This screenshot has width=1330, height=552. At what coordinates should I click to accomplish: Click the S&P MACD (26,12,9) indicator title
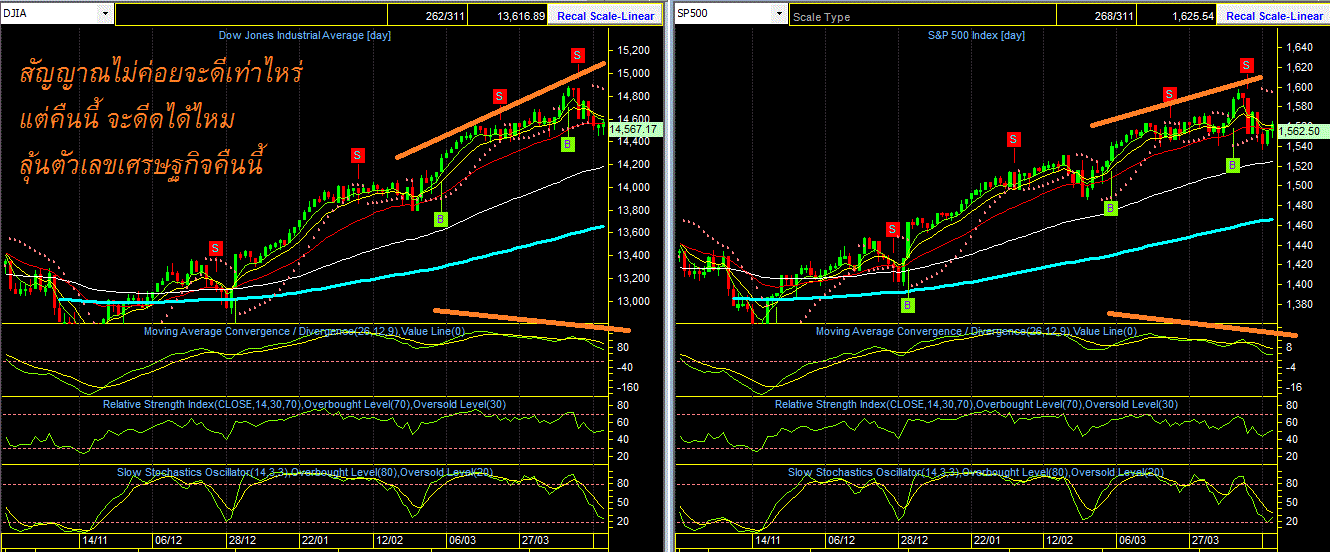(977, 331)
